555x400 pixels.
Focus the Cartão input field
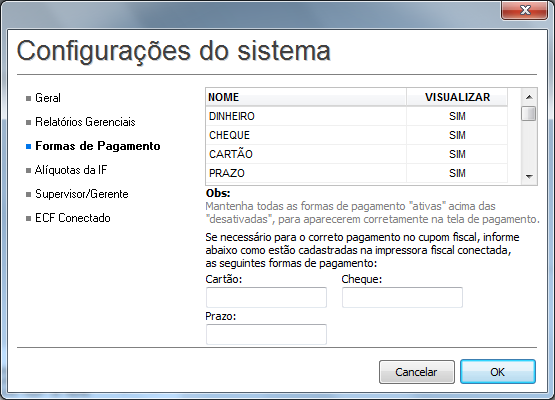(266, 297)
